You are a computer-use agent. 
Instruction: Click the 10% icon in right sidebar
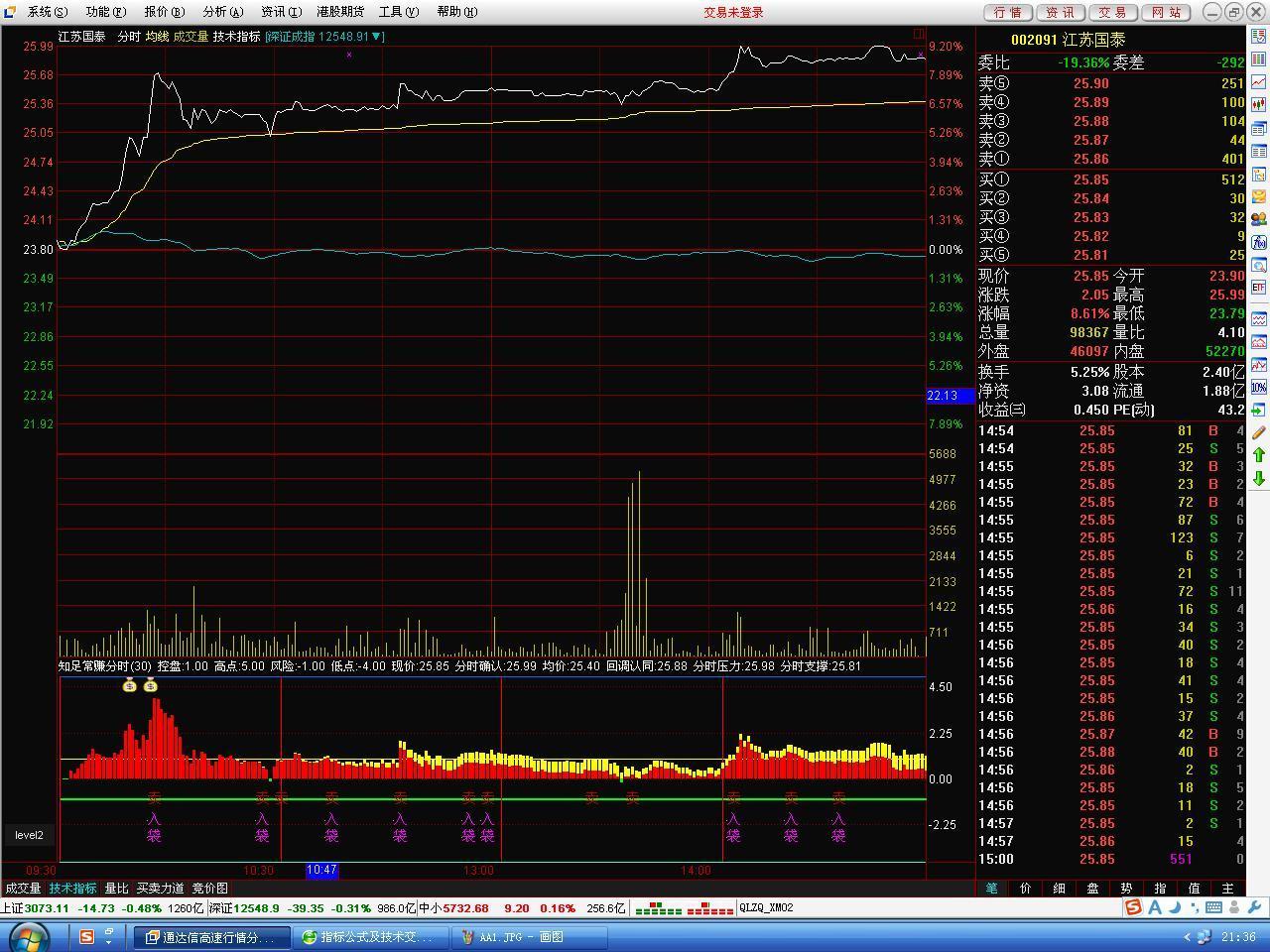click(1258, 387)
